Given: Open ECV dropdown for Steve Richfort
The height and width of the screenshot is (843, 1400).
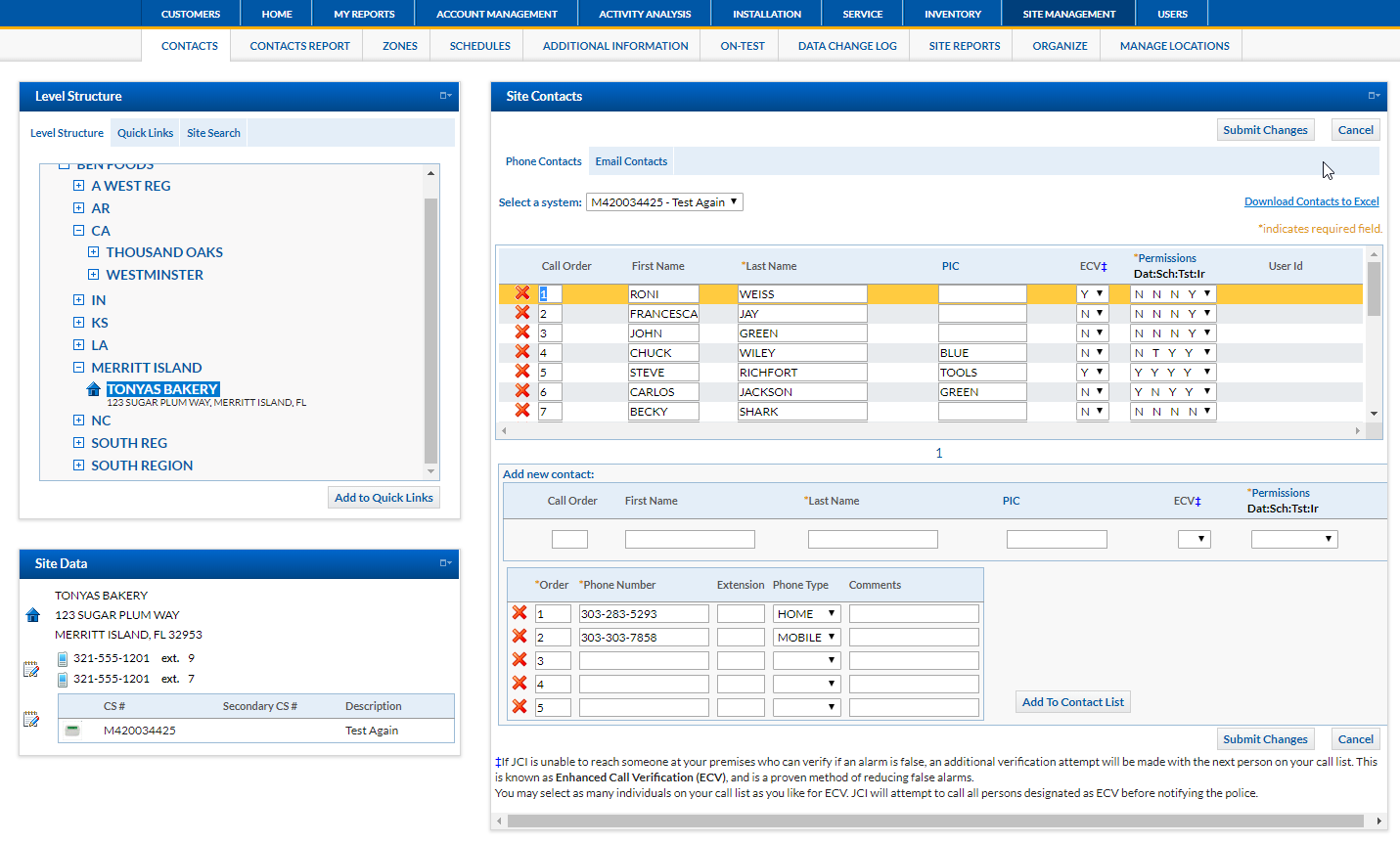Looking at the screenshot, I should (1092, 372).
